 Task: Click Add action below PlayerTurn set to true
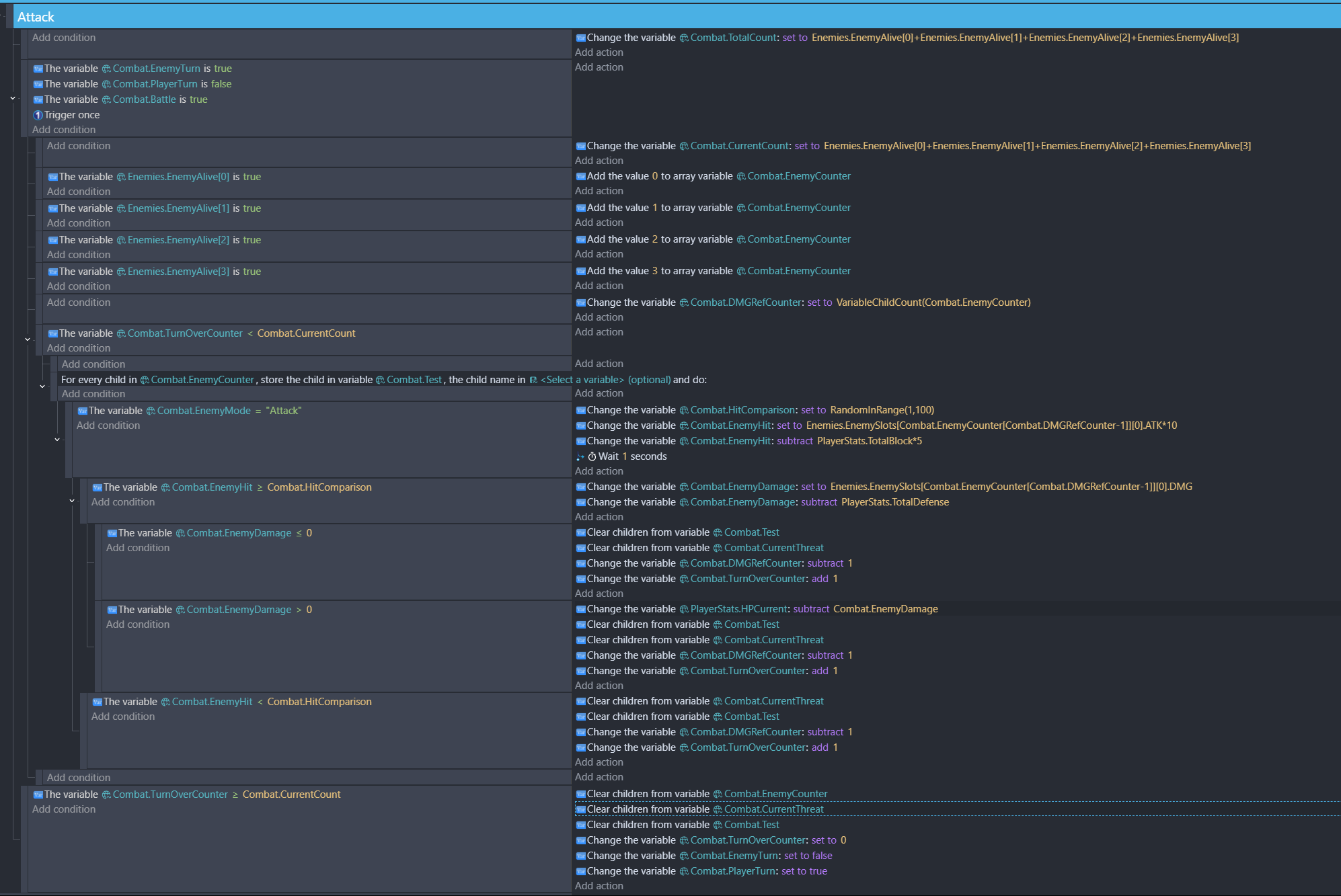(599, 886)
